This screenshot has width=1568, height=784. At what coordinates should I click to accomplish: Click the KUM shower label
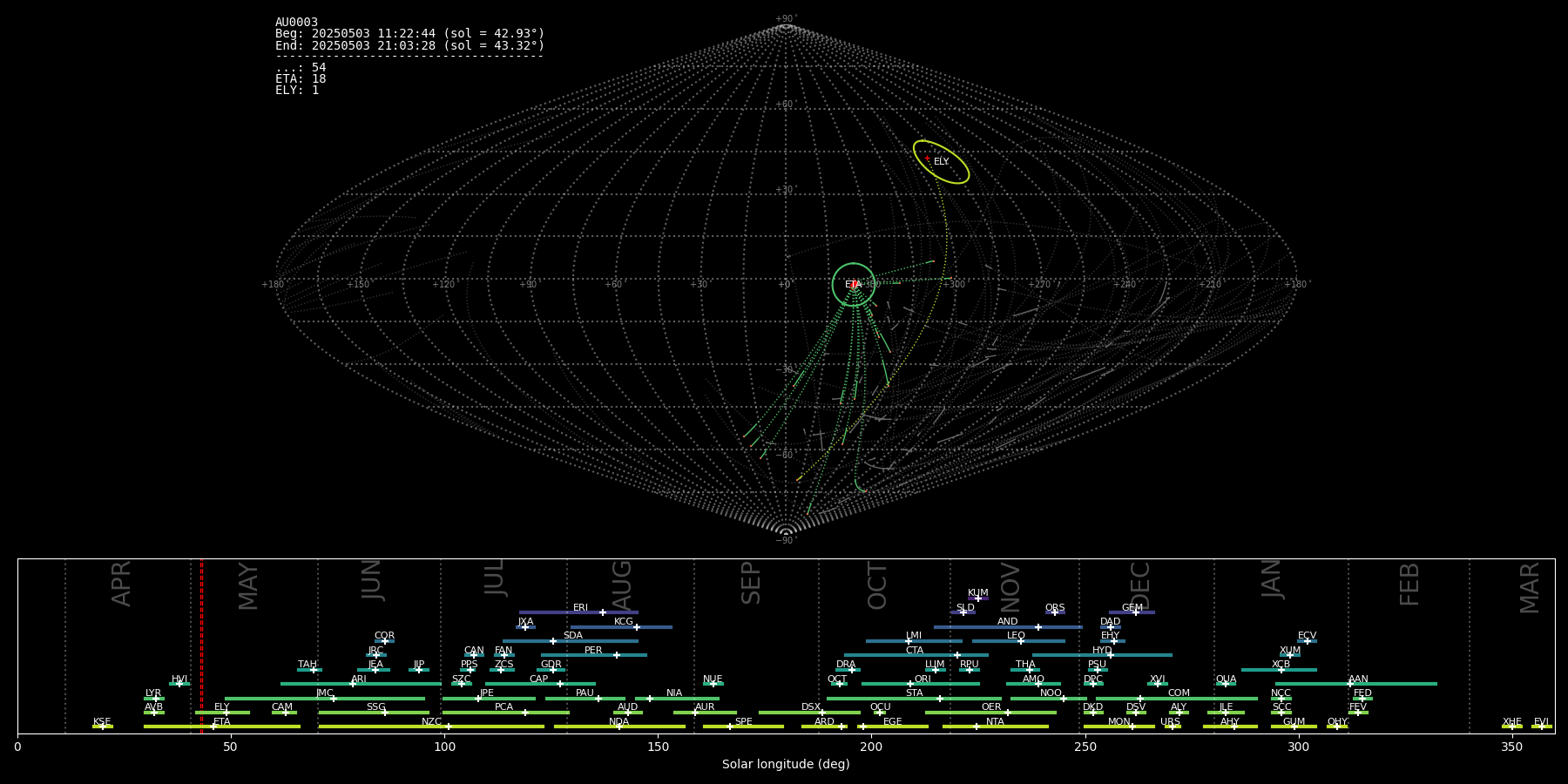pyautogui.click(x=977, y=593)
